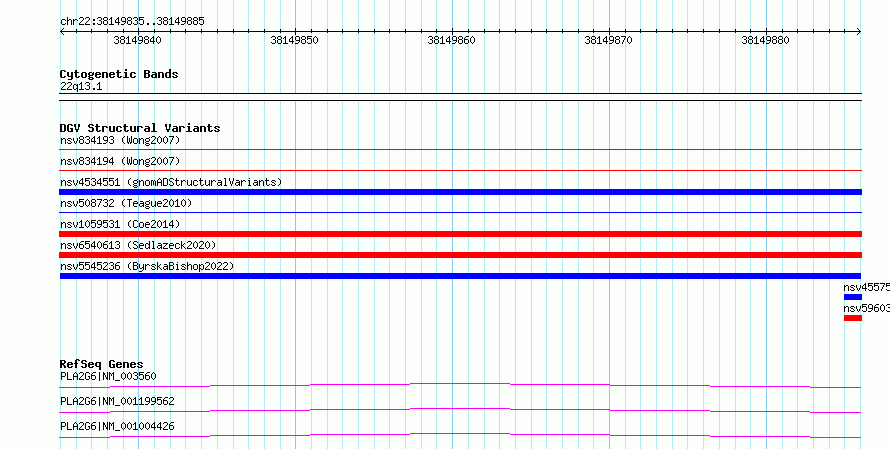This screenshot has height=449, width=890.
Task: Click the small red bar under nsv59603
Action: pos(853,318)
